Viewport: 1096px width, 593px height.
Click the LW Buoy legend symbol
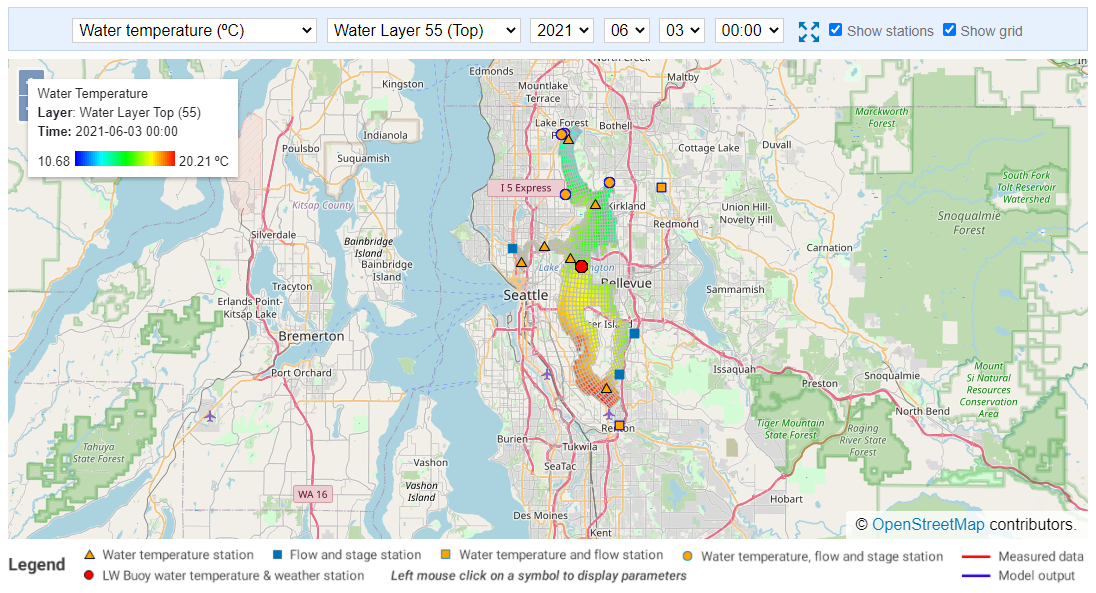point(89,575)
